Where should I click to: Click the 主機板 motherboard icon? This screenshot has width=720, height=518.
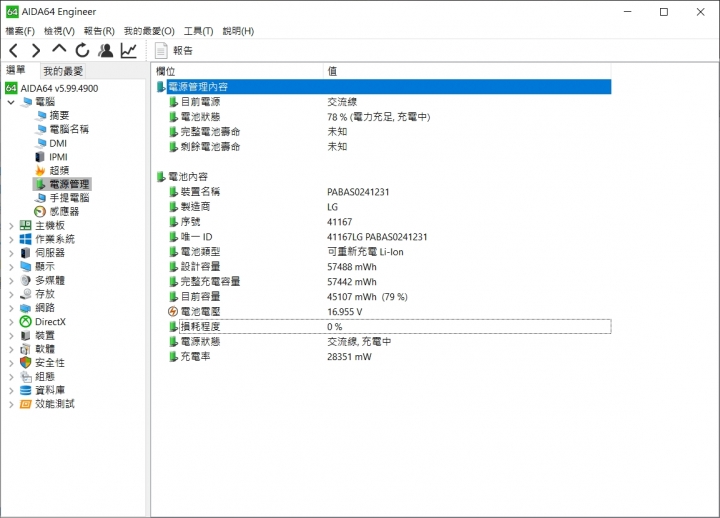[x=26, y=225]
